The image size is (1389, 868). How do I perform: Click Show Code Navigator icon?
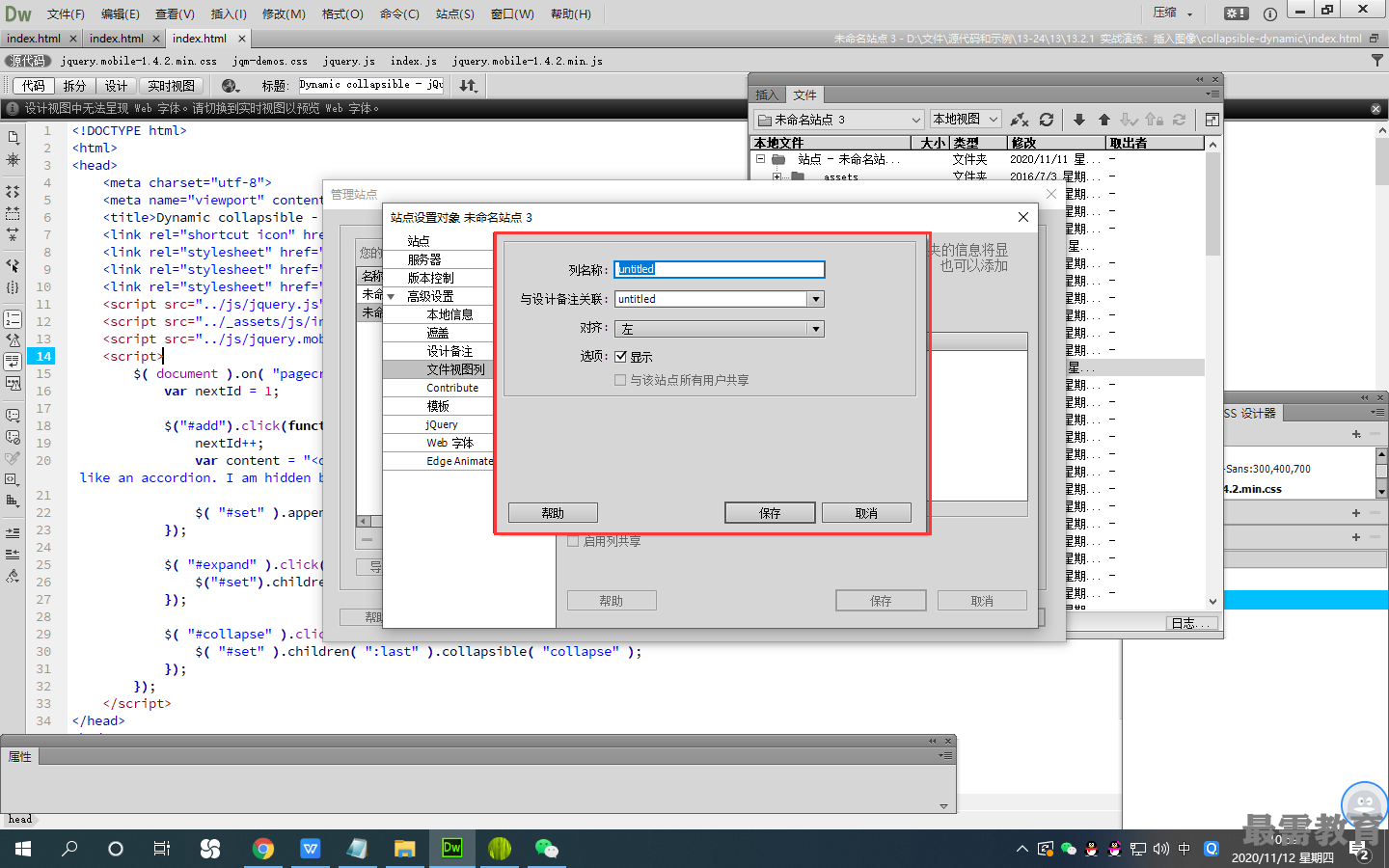click(13, 160)
